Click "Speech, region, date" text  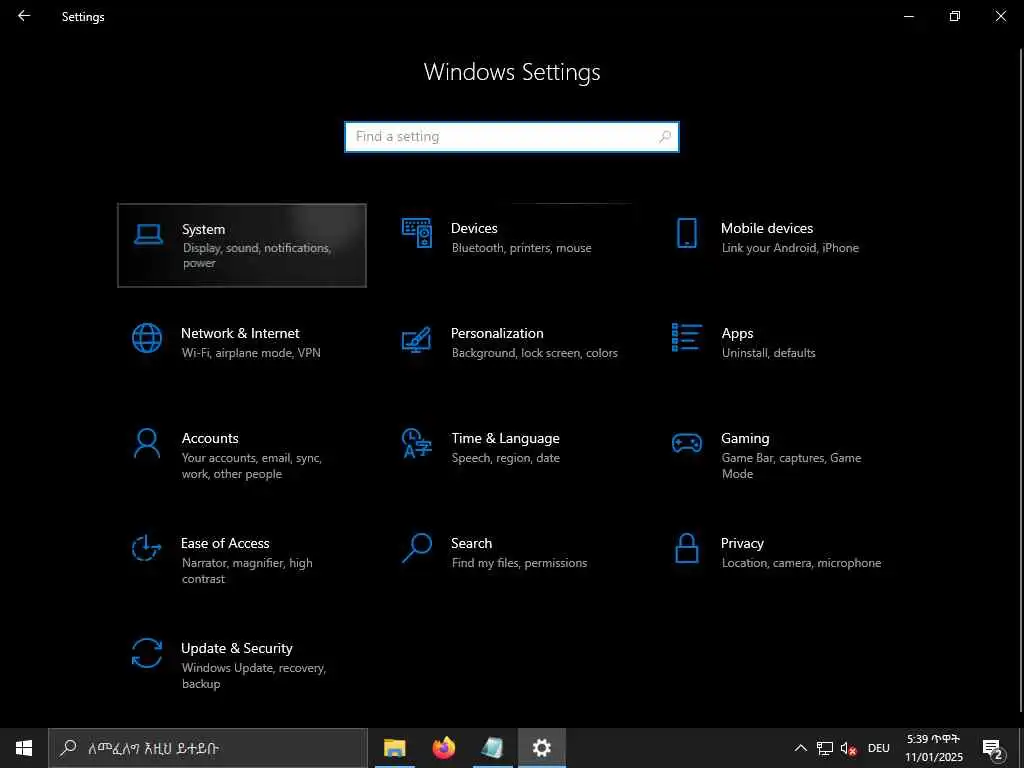pyautogui.click(x=505, y=458)
